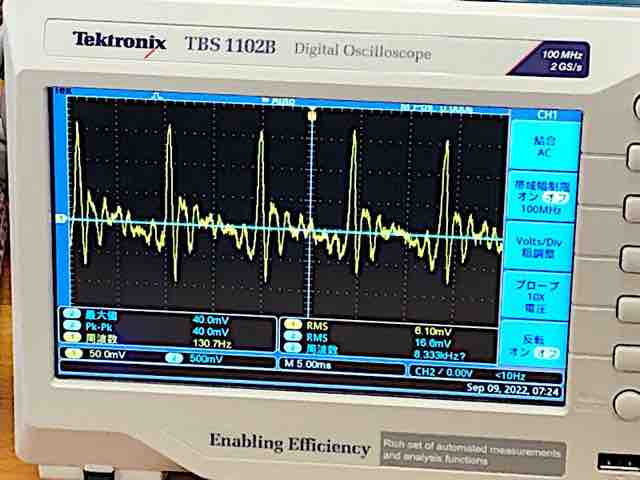Select the 40.0mV value in the Pk-Pk row

(211, 331)
